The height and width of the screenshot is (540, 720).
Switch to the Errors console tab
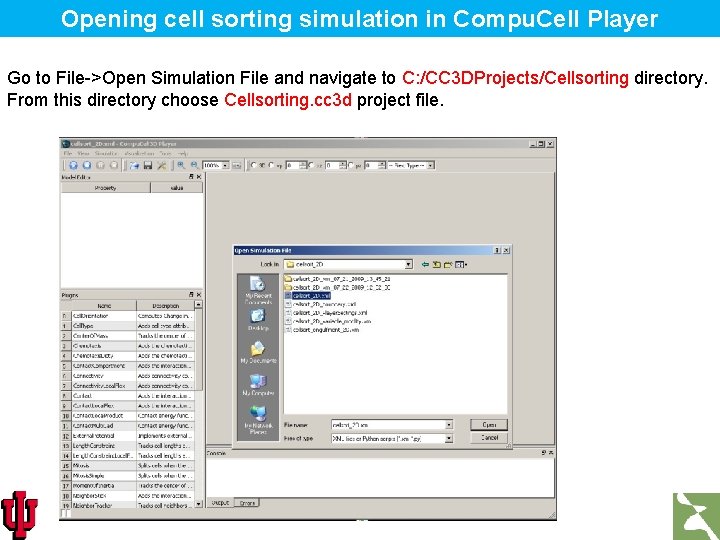(247, 503)
